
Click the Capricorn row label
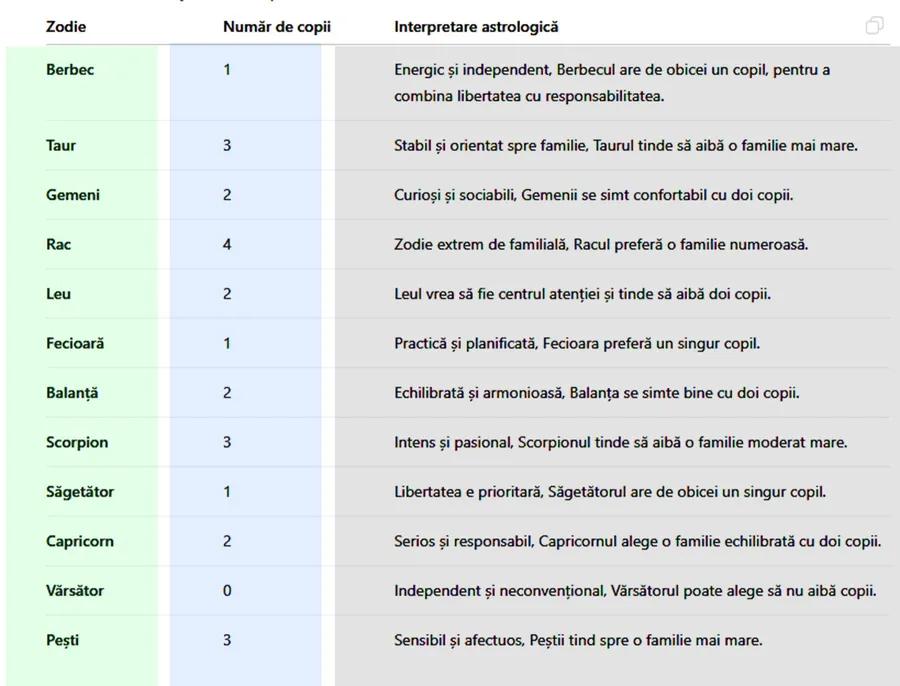80,541
